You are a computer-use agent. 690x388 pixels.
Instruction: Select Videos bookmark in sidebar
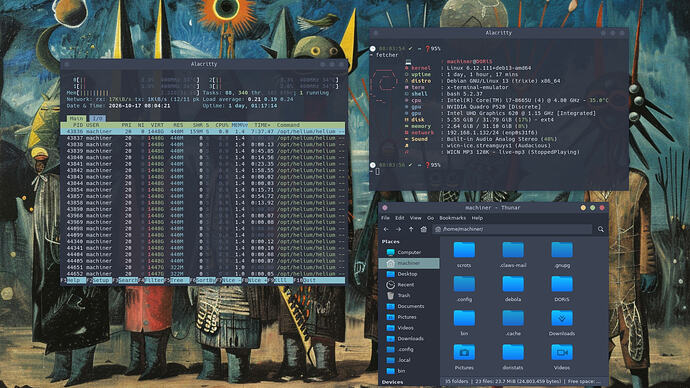pos(409,328)
